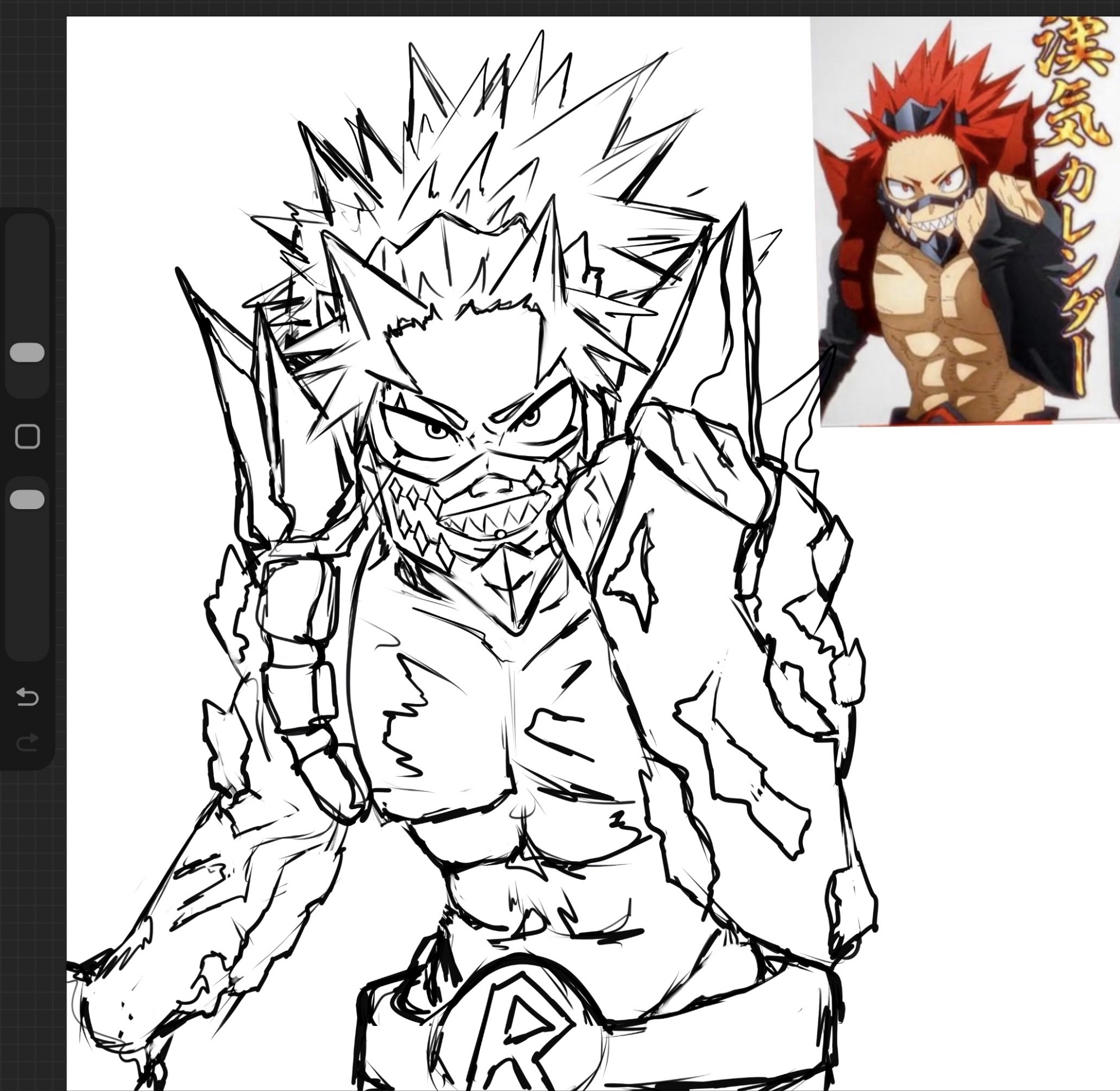Tap the redo arrow in sidebar
Screen dimensions: 1120x1091
tap(27, 742)
